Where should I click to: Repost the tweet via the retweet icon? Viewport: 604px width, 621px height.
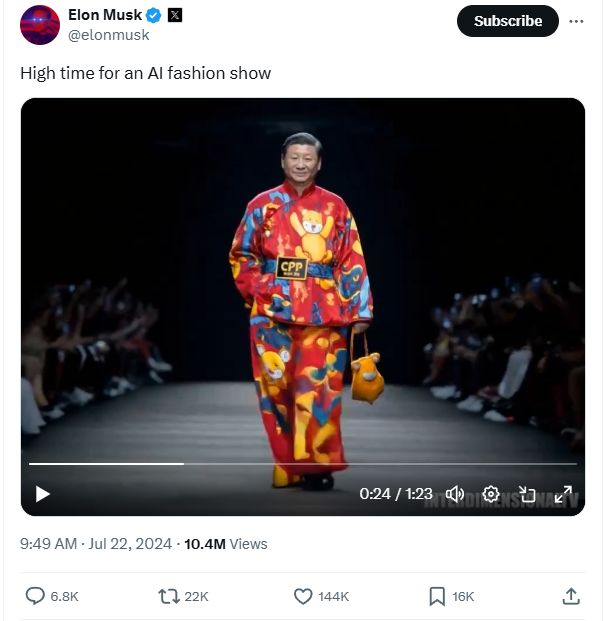pyautogui.click(x=169, y=596)
